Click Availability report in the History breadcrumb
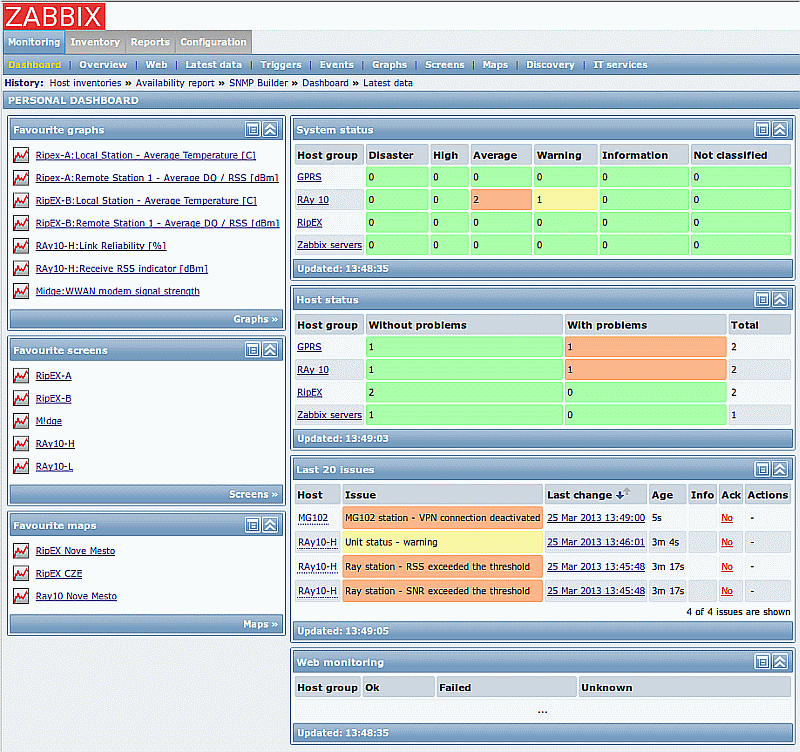 (175, 83)
